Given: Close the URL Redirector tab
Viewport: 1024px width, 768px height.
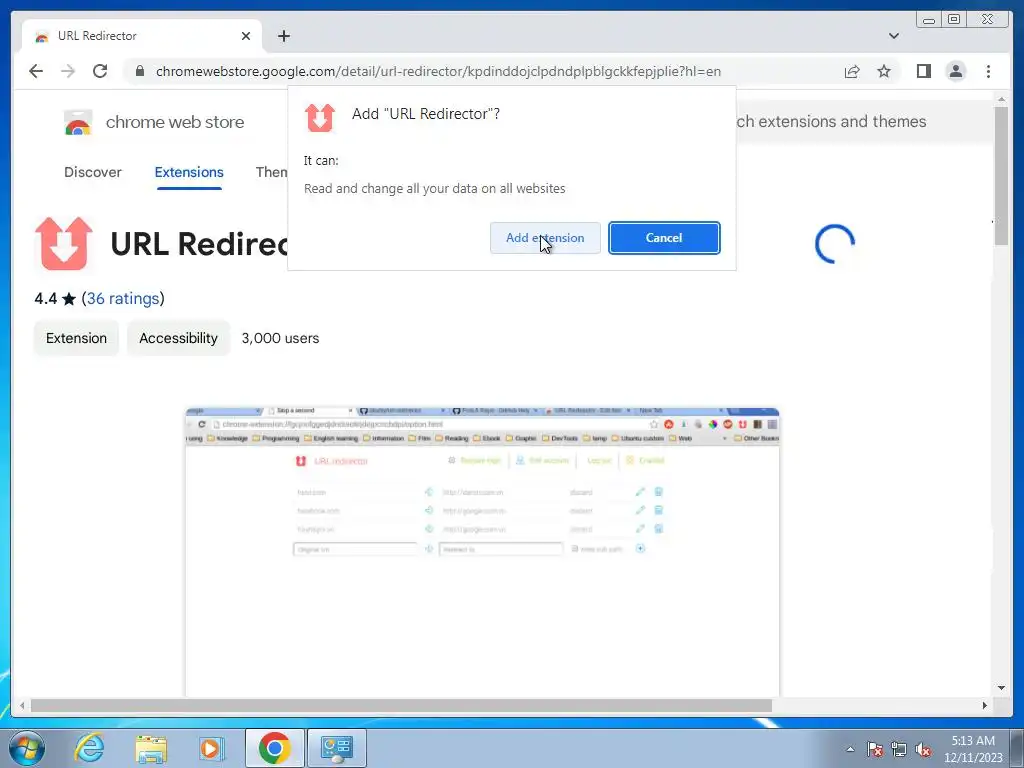Looking at the screenshot, I should 246,36.
